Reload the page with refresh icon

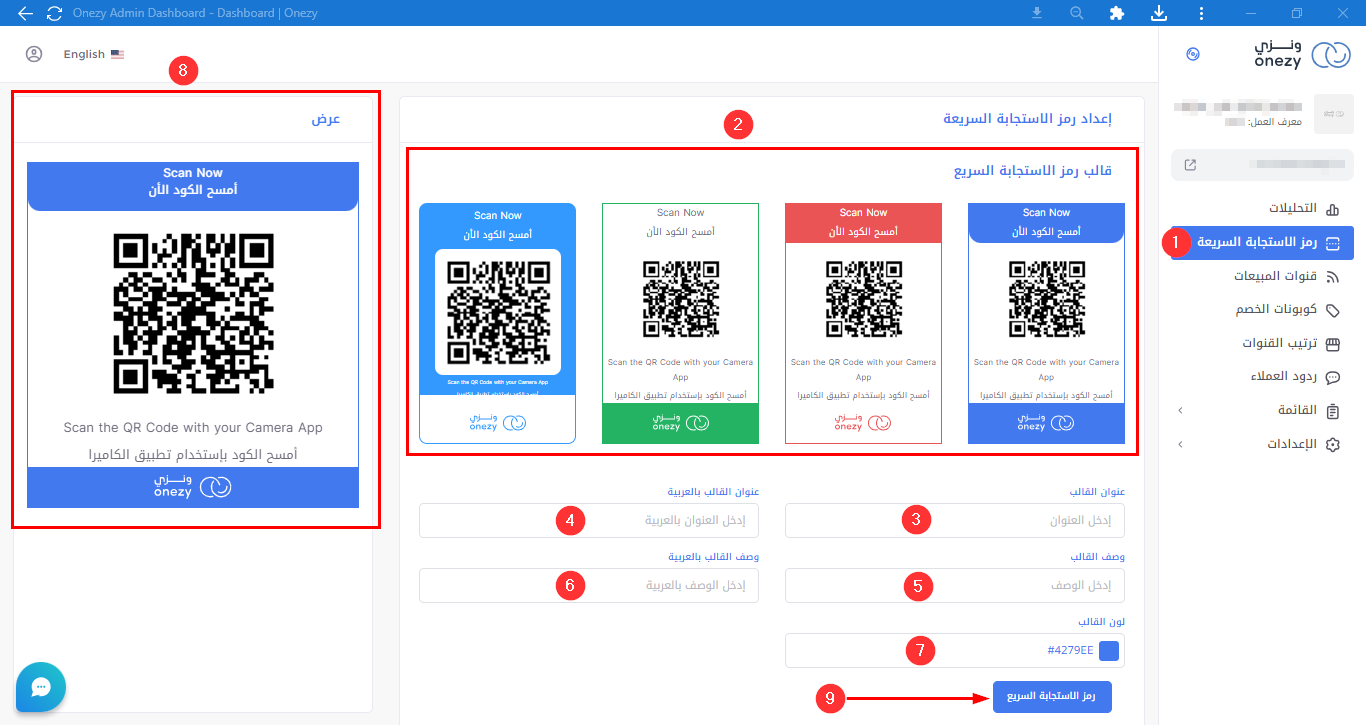[x=55, y=14]
